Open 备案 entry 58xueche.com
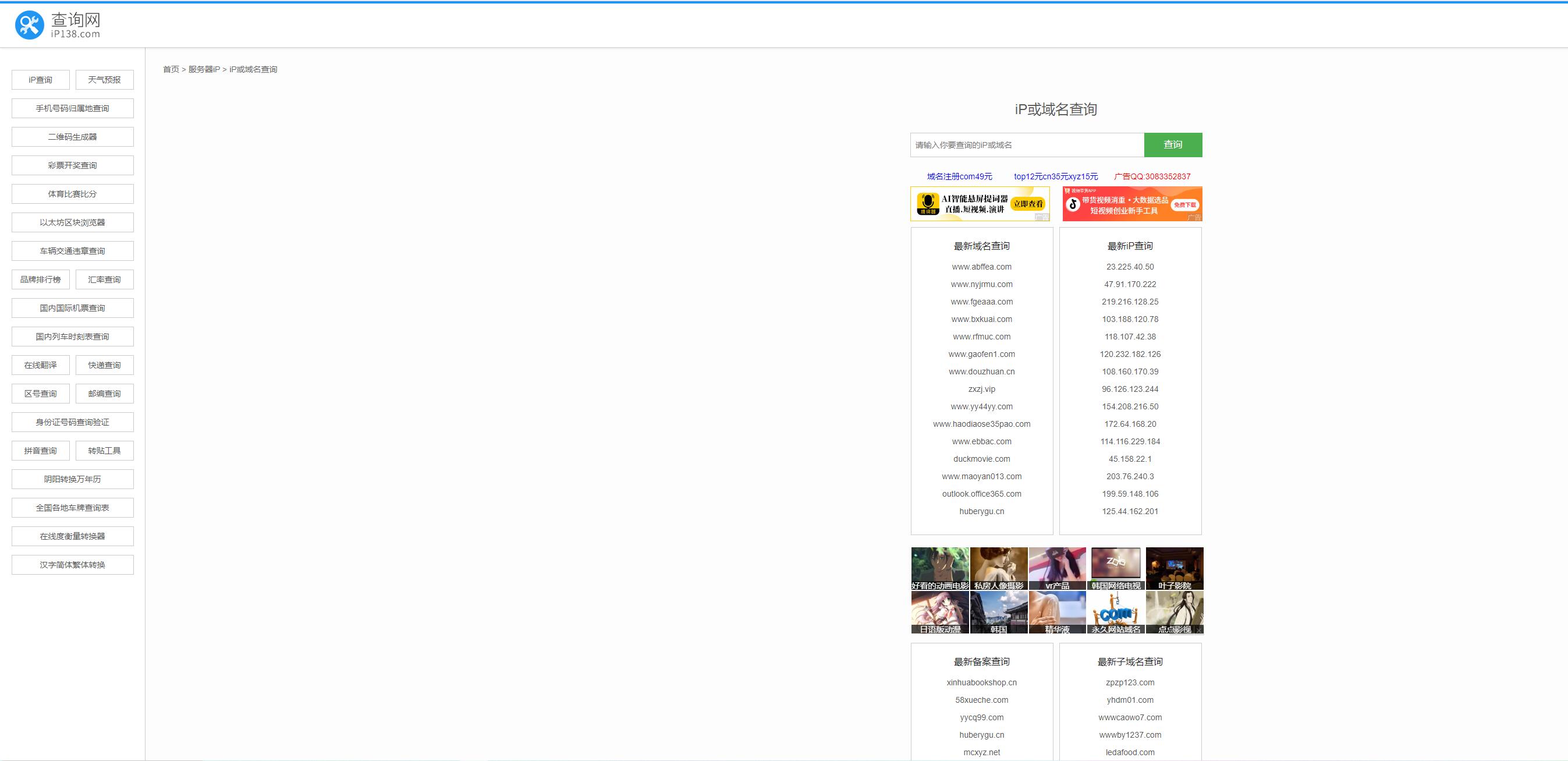 pos(982,700)
